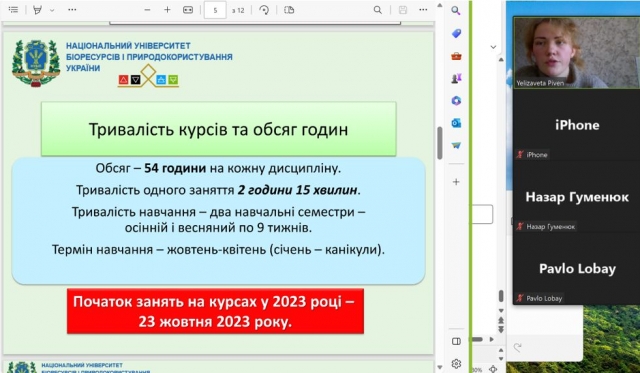
Task: Toggle the fit-to-width button
Action: point(188,10)
